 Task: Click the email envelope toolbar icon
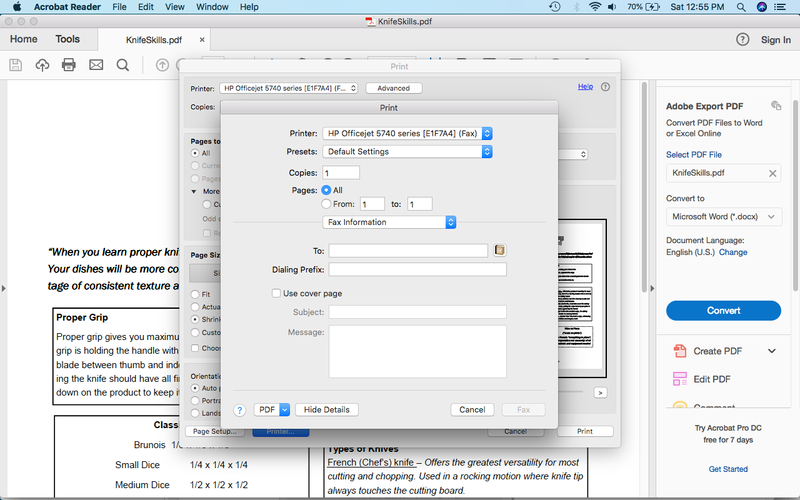point(96,65)
